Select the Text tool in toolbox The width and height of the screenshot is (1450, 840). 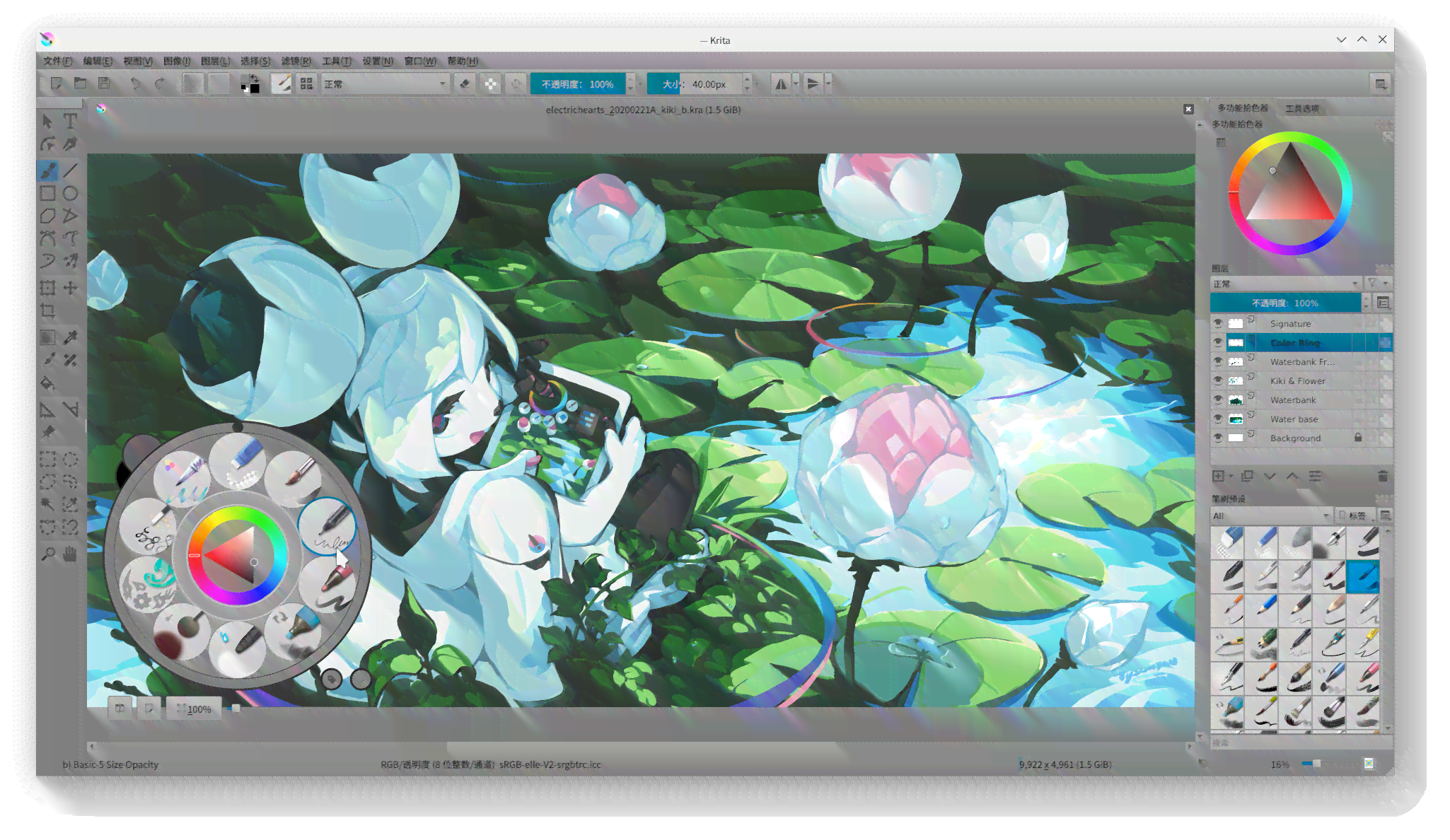pyautogui.click(x=70, y=121)
